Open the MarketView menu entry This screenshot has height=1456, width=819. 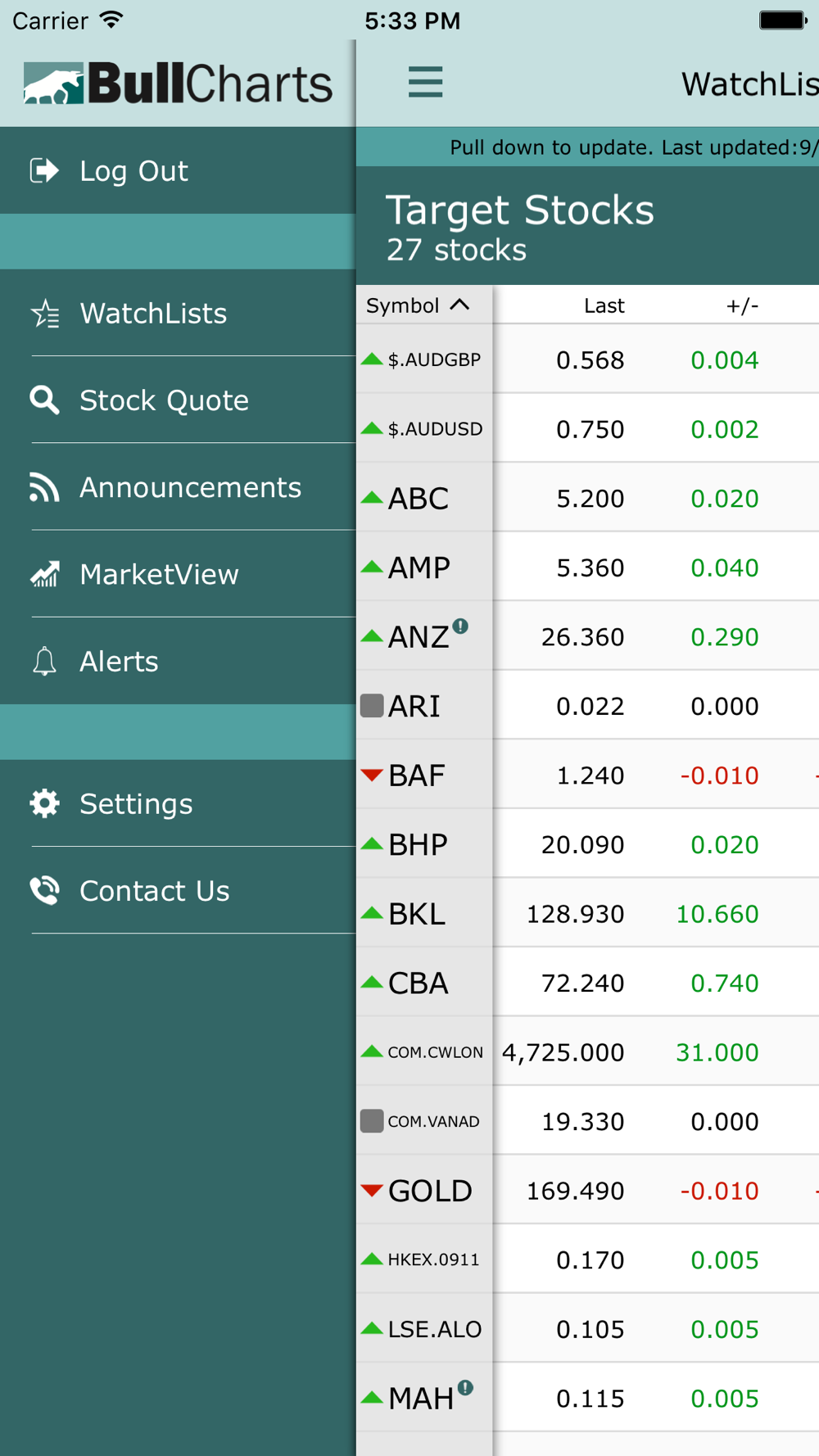tap(159, 574)
